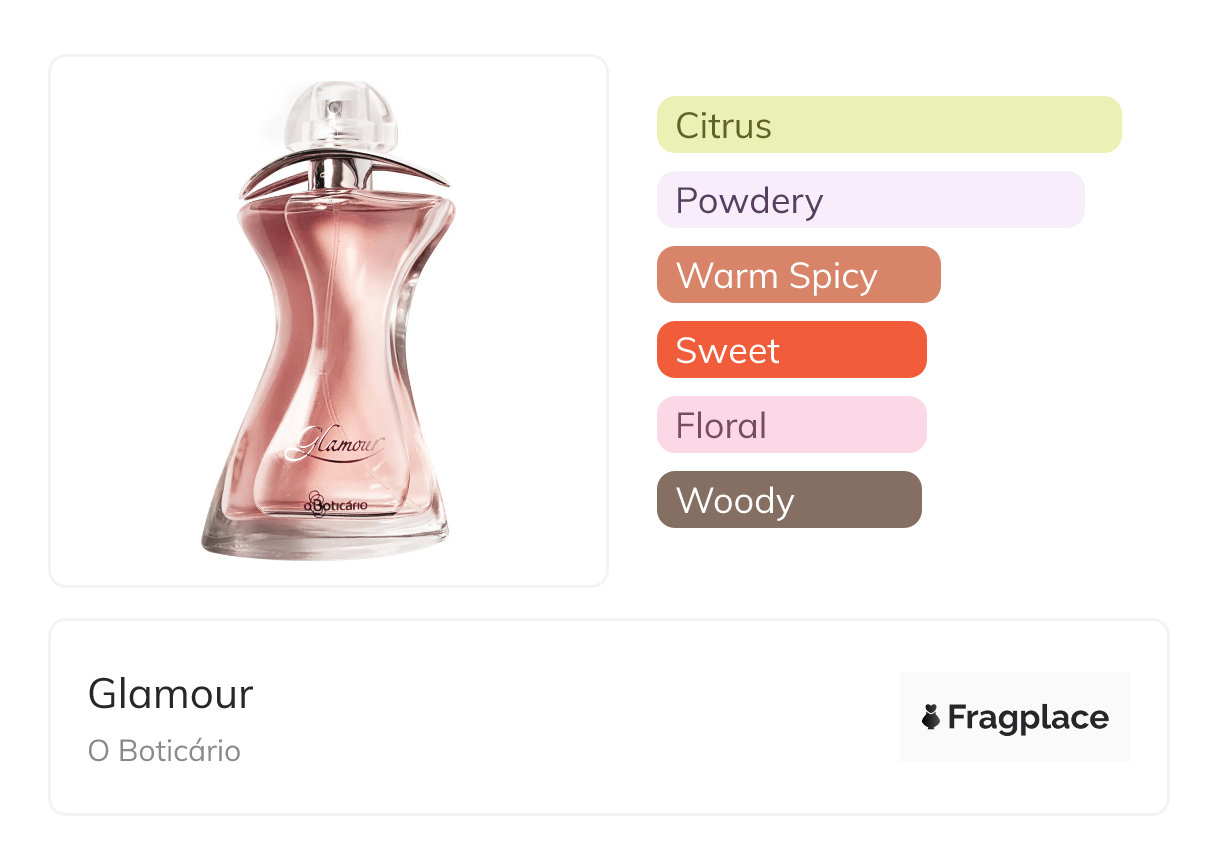Click the Fragplace perfume bottle logo icon
The image size is (1218, 864).
point(931,717)
